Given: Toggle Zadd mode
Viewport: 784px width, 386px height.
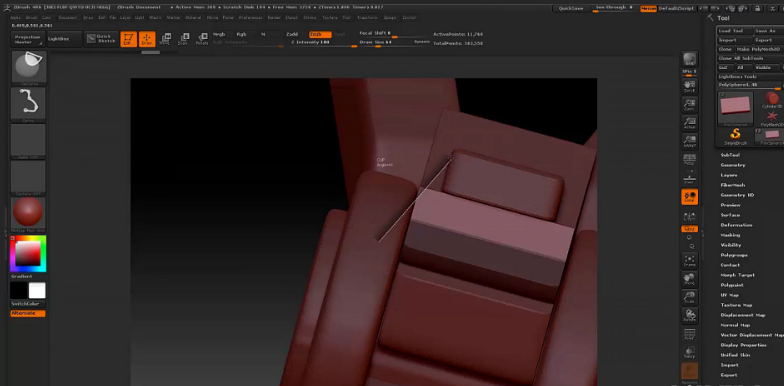Looking at the screenshot, I should click(292, 34).
